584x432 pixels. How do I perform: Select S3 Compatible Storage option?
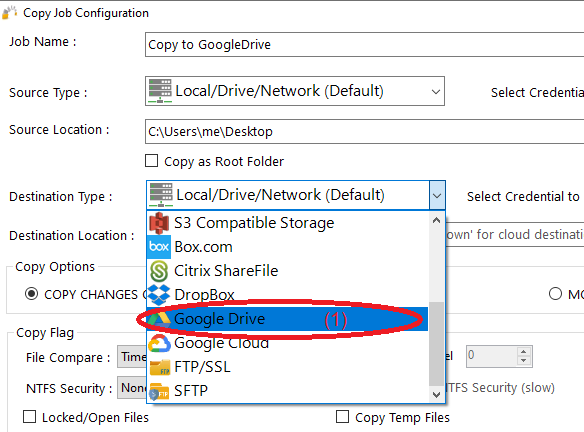pos(288,223)
